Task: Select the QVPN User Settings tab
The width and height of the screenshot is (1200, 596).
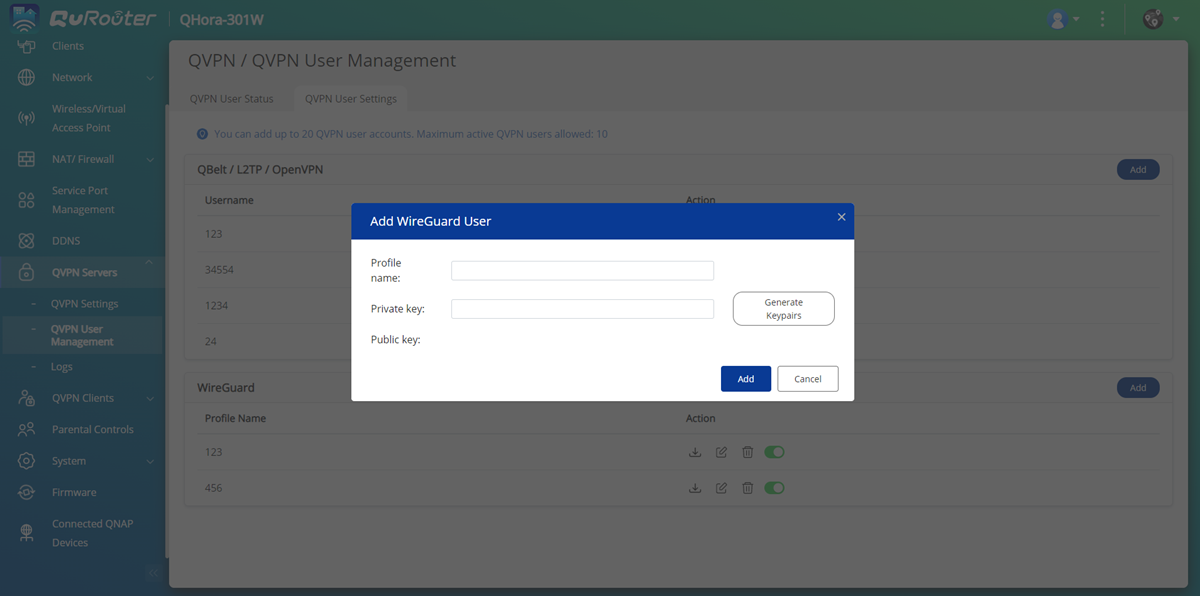Action: (350, 99)
